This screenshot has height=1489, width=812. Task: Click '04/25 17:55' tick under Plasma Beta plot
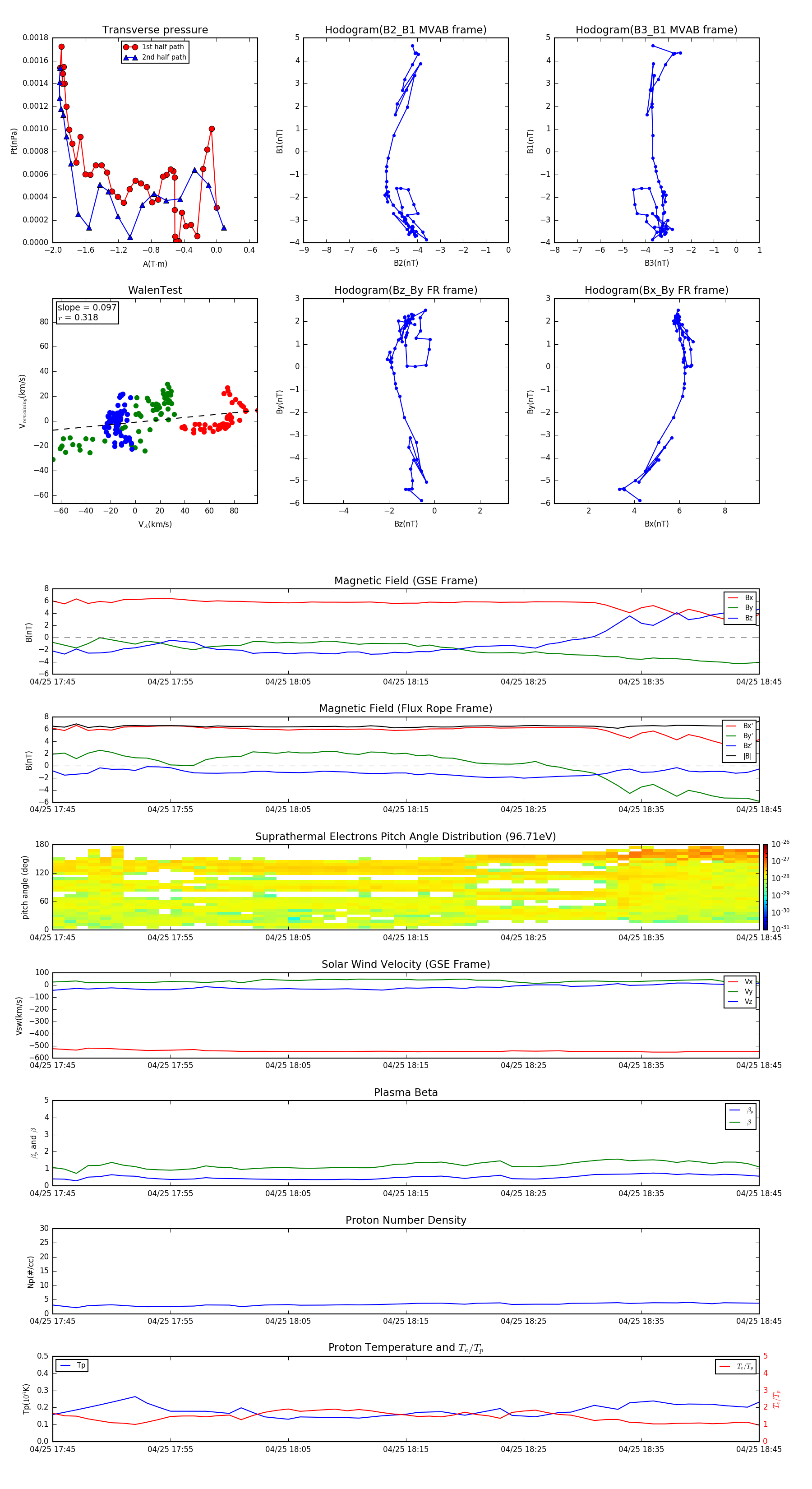(x=170, y=1193)
